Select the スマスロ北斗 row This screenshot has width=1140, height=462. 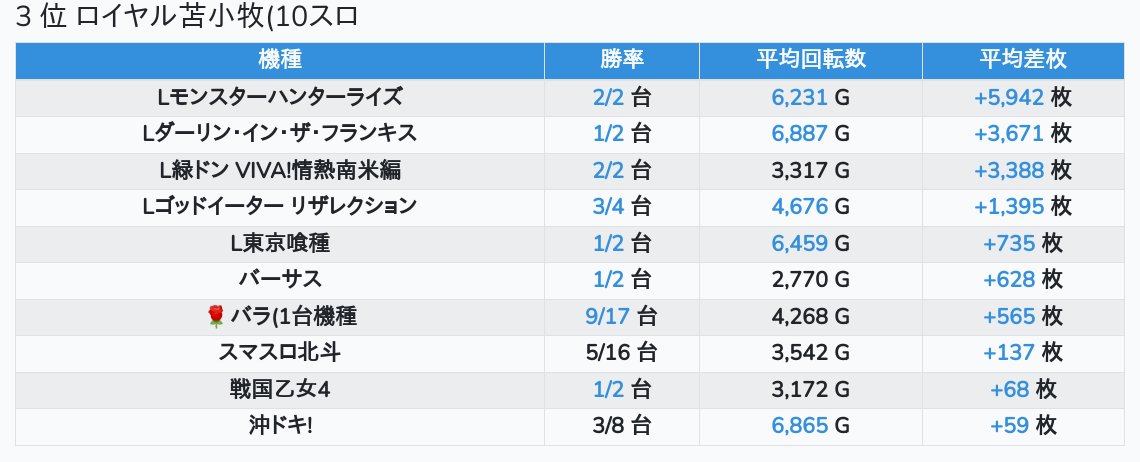pos(570,354)
